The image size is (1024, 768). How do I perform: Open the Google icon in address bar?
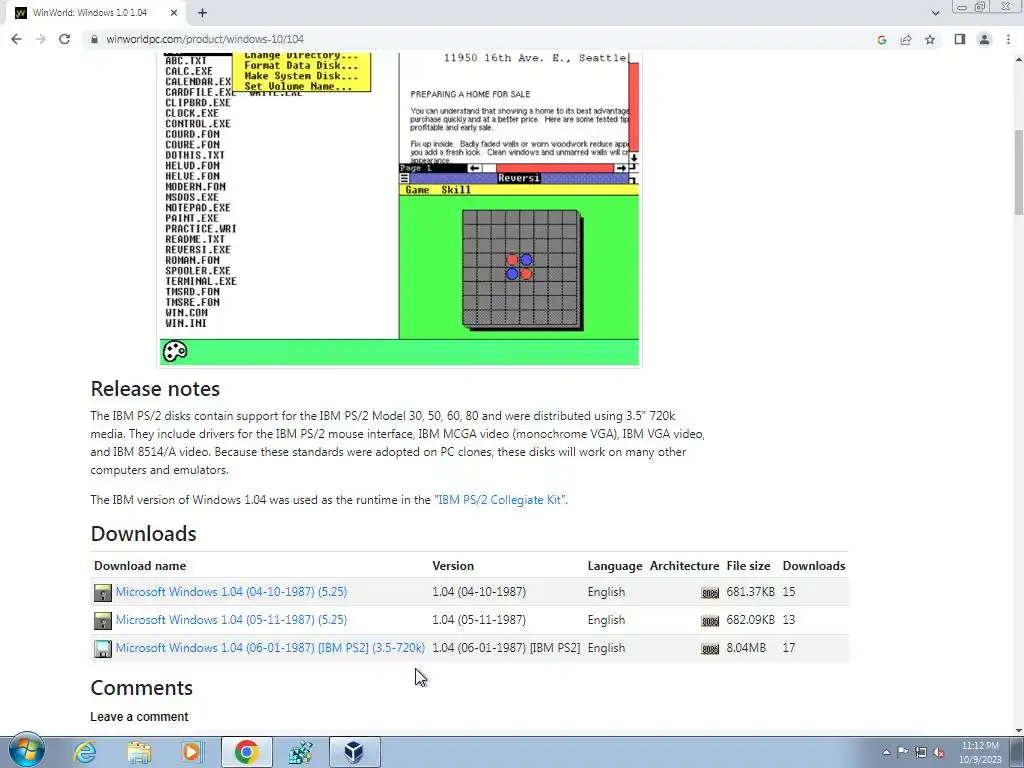click(882, 40)
